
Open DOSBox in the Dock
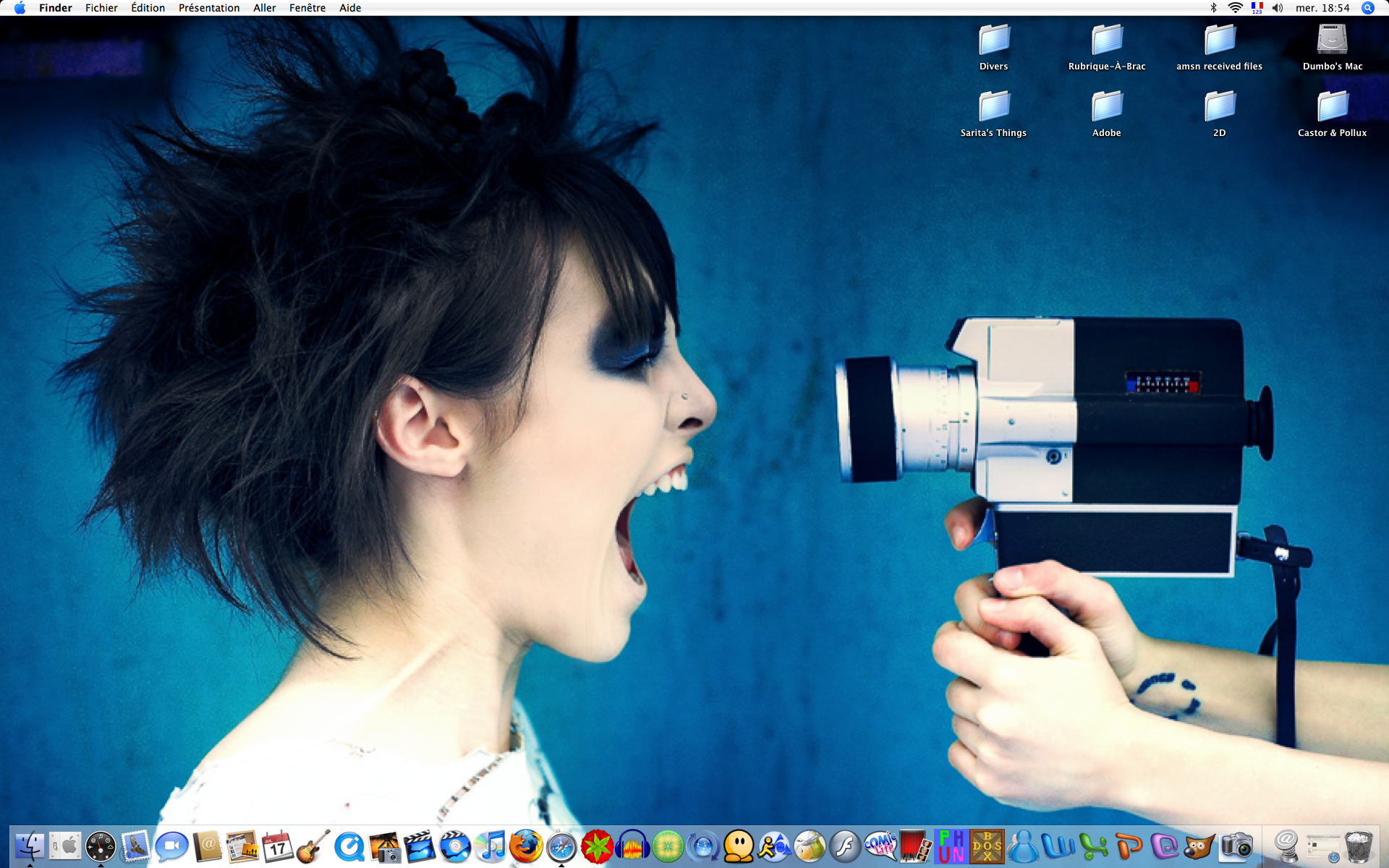(987, 846)
